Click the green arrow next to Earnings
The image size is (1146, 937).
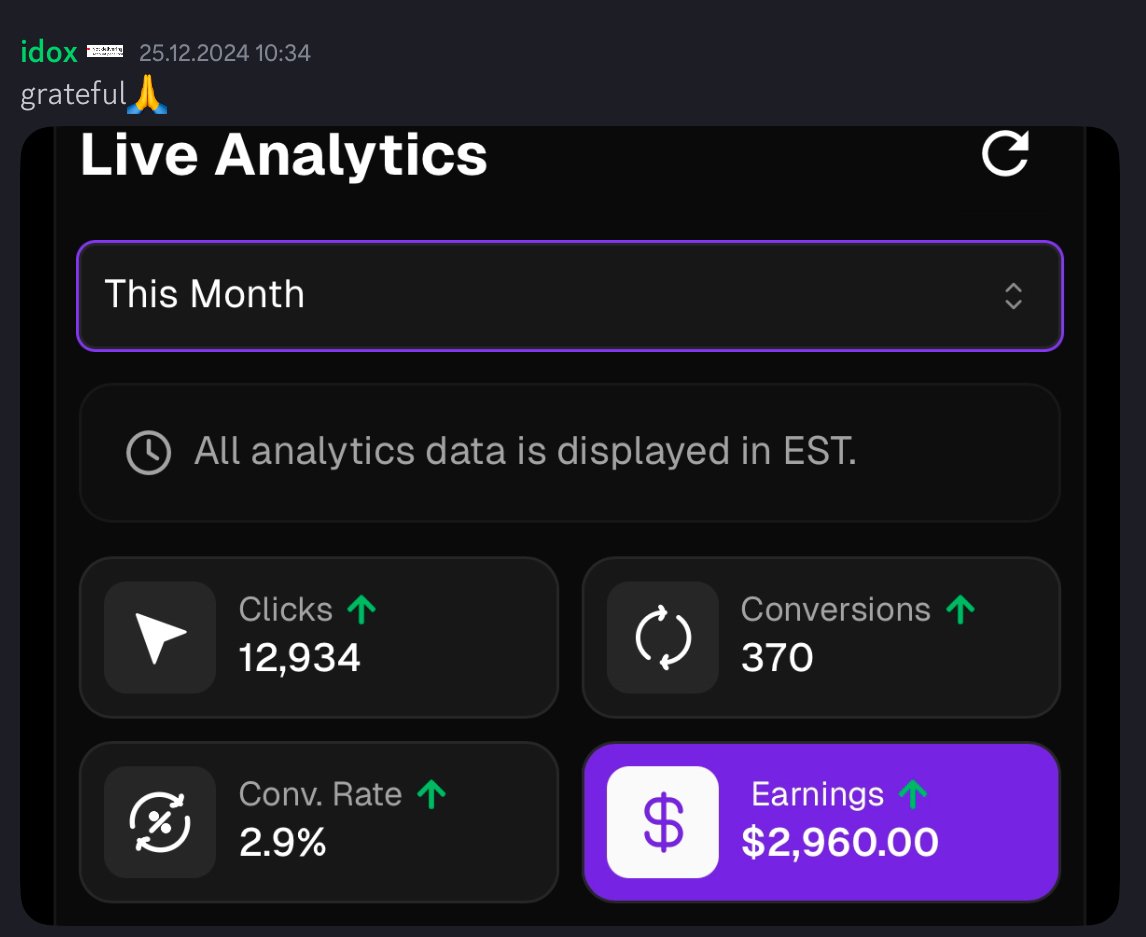913,794
